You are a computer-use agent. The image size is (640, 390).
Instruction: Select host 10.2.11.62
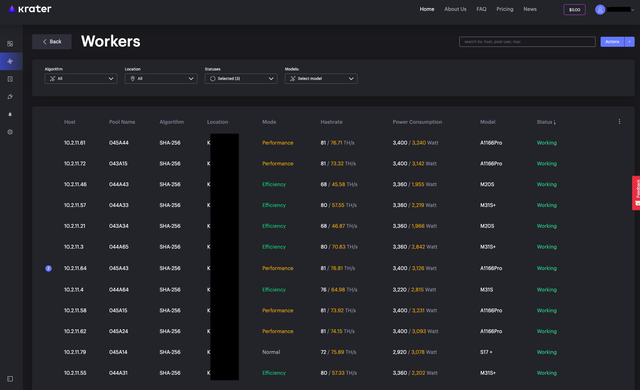tap(75, 331)
